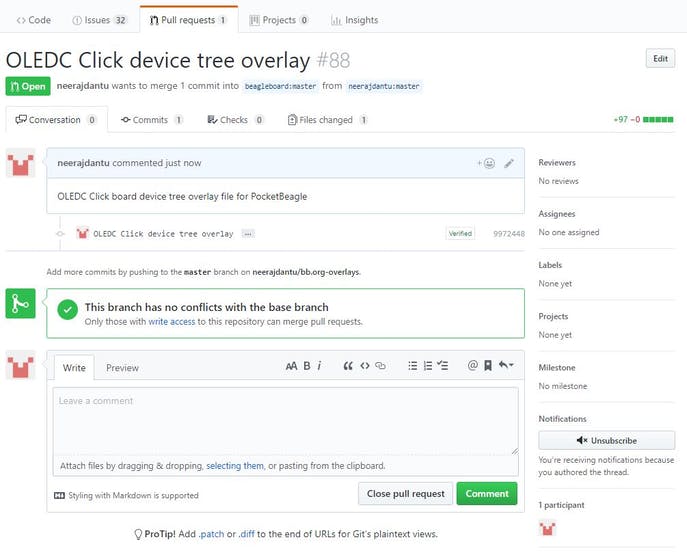Open the Code tab
The height and width of the screenshot is (555, 687).
[34, 20]
